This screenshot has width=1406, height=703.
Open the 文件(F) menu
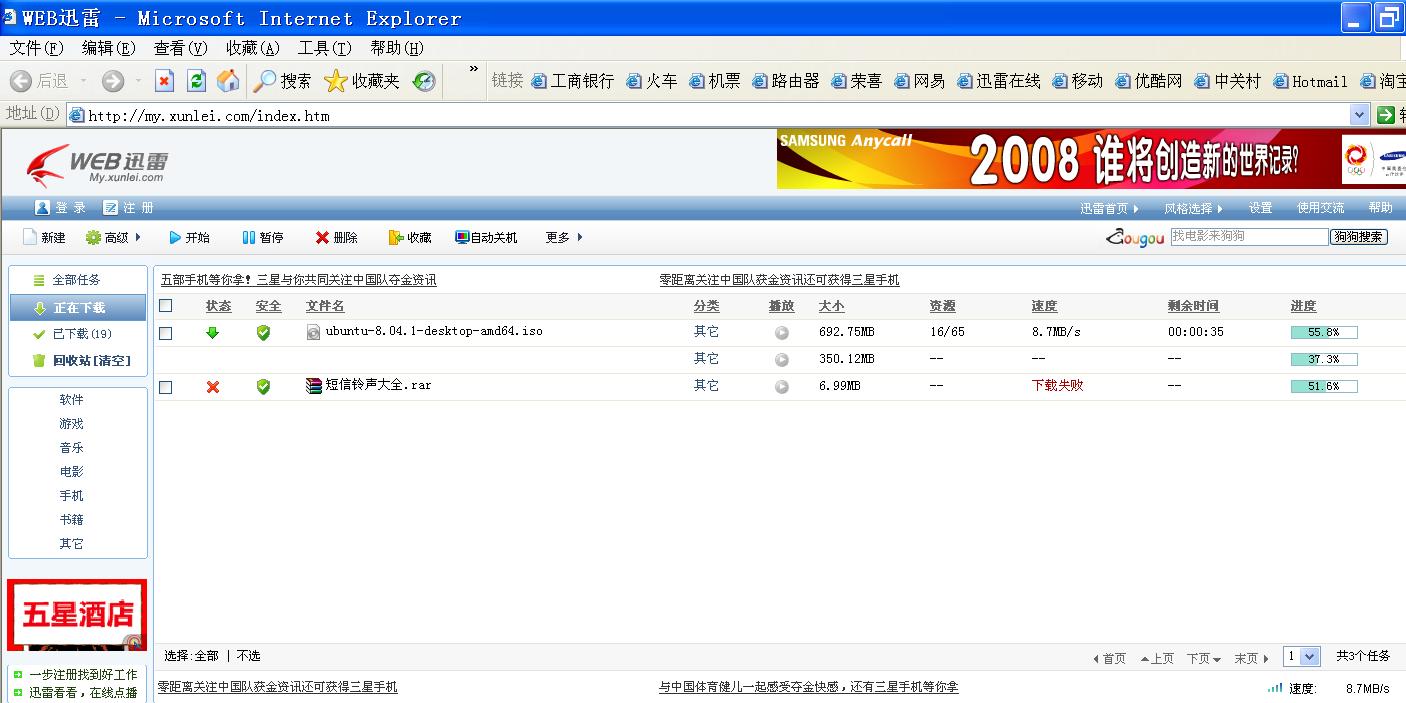pos(36,48)
